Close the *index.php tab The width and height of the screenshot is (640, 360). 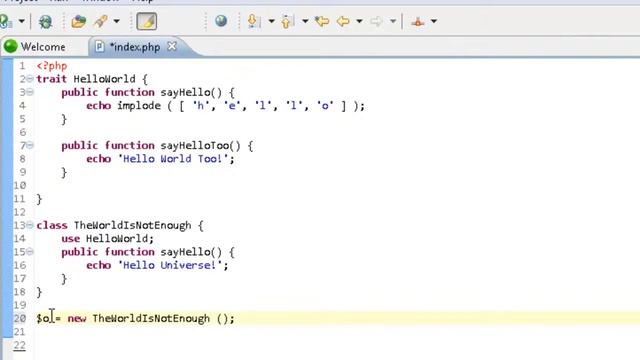[172, 46]
